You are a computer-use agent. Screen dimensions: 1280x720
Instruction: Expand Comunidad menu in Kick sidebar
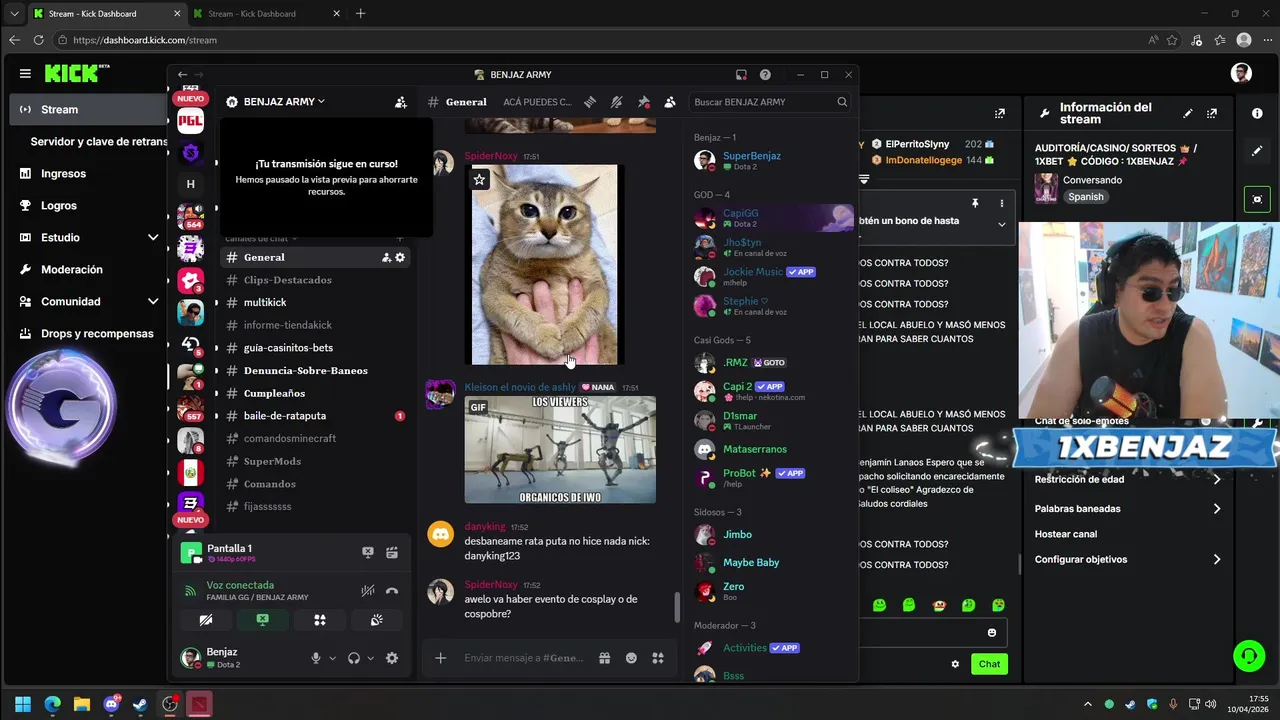pyautogui.click(x=153, y=302)
